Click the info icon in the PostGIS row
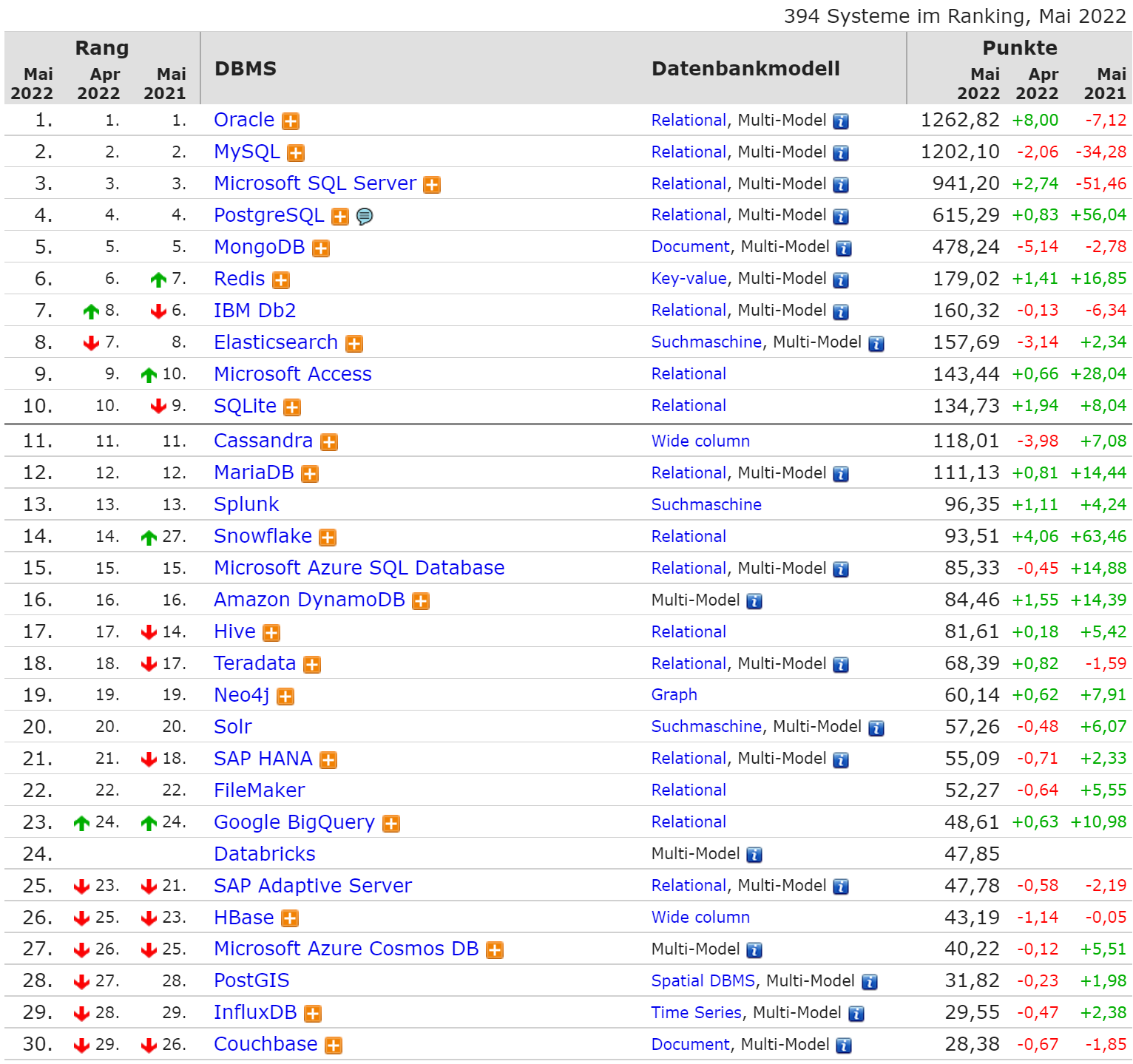Viewport: 1133px width, 1064px height. click(870, 982)
